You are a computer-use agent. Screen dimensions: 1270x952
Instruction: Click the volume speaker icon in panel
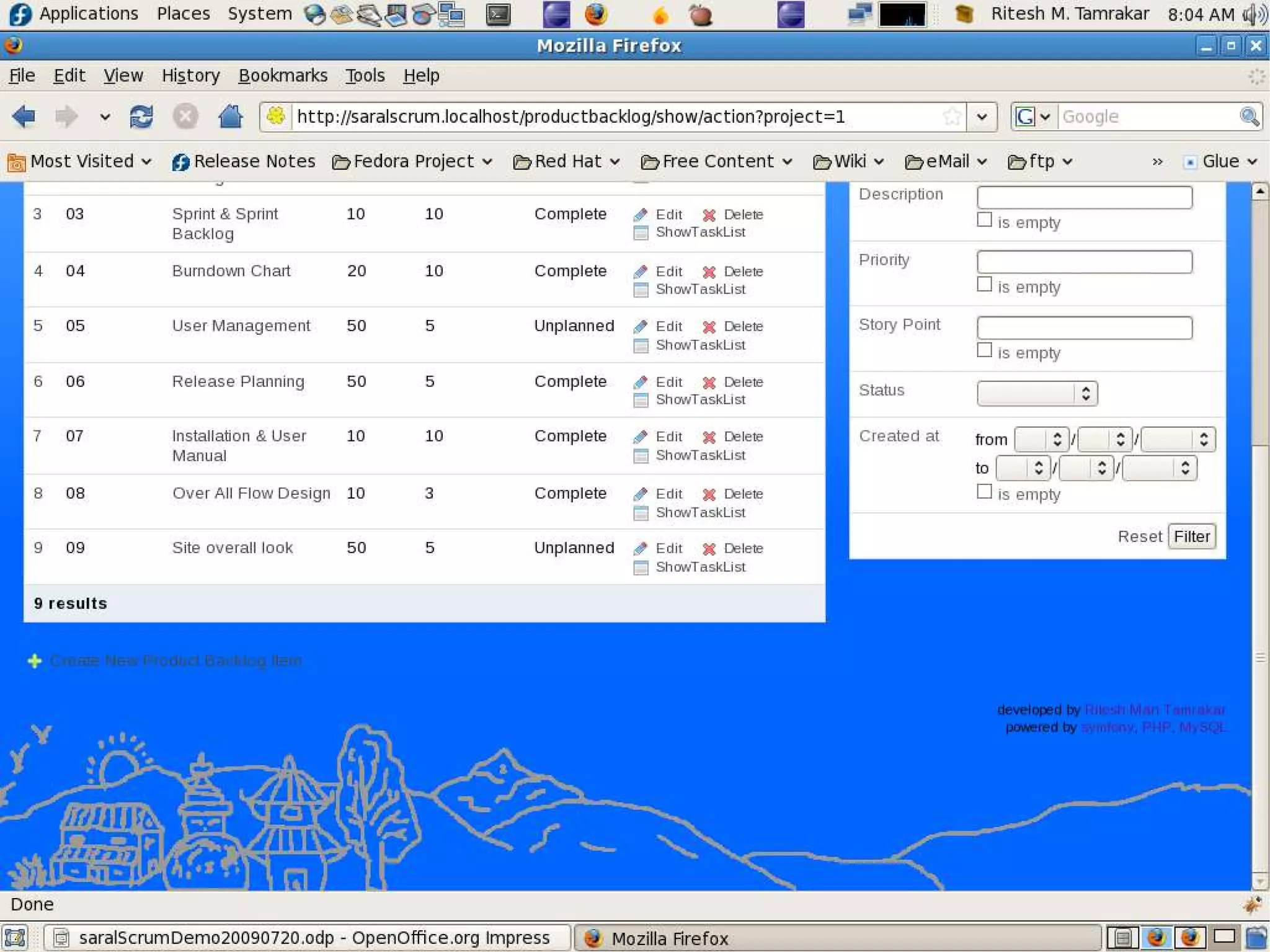pyautogui.click(x=1255, y=14)
